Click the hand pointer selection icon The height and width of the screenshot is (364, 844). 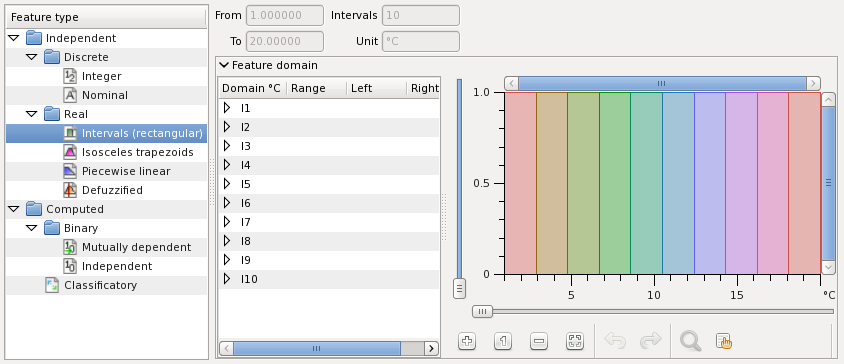pos(724,341)
